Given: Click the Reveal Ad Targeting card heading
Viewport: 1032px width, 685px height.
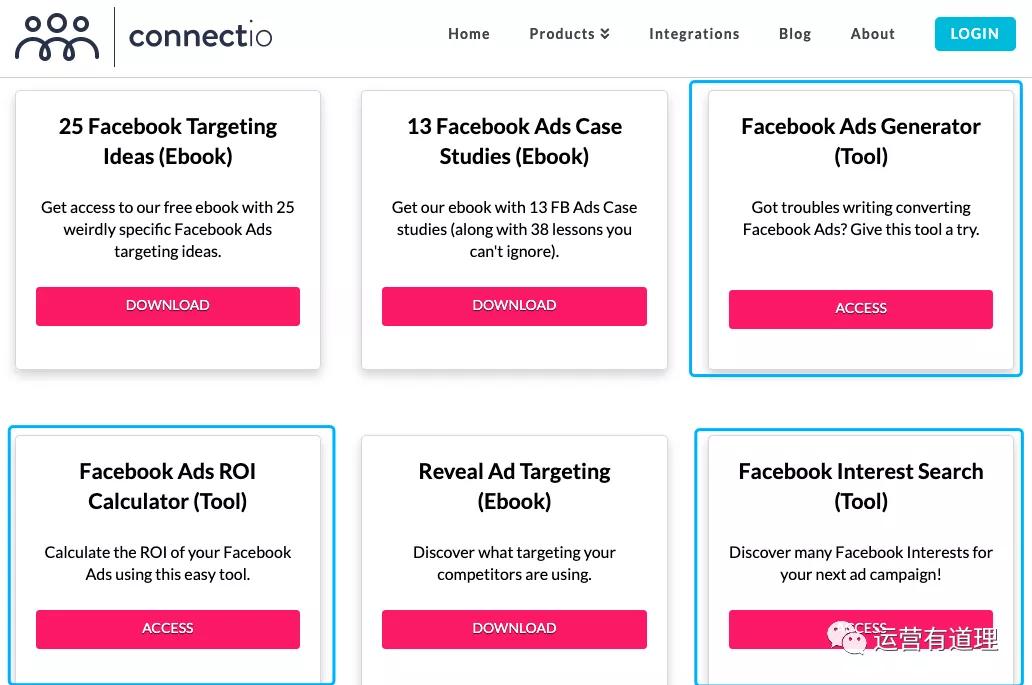Looking at the screenshot, I should tap(514, 486).
